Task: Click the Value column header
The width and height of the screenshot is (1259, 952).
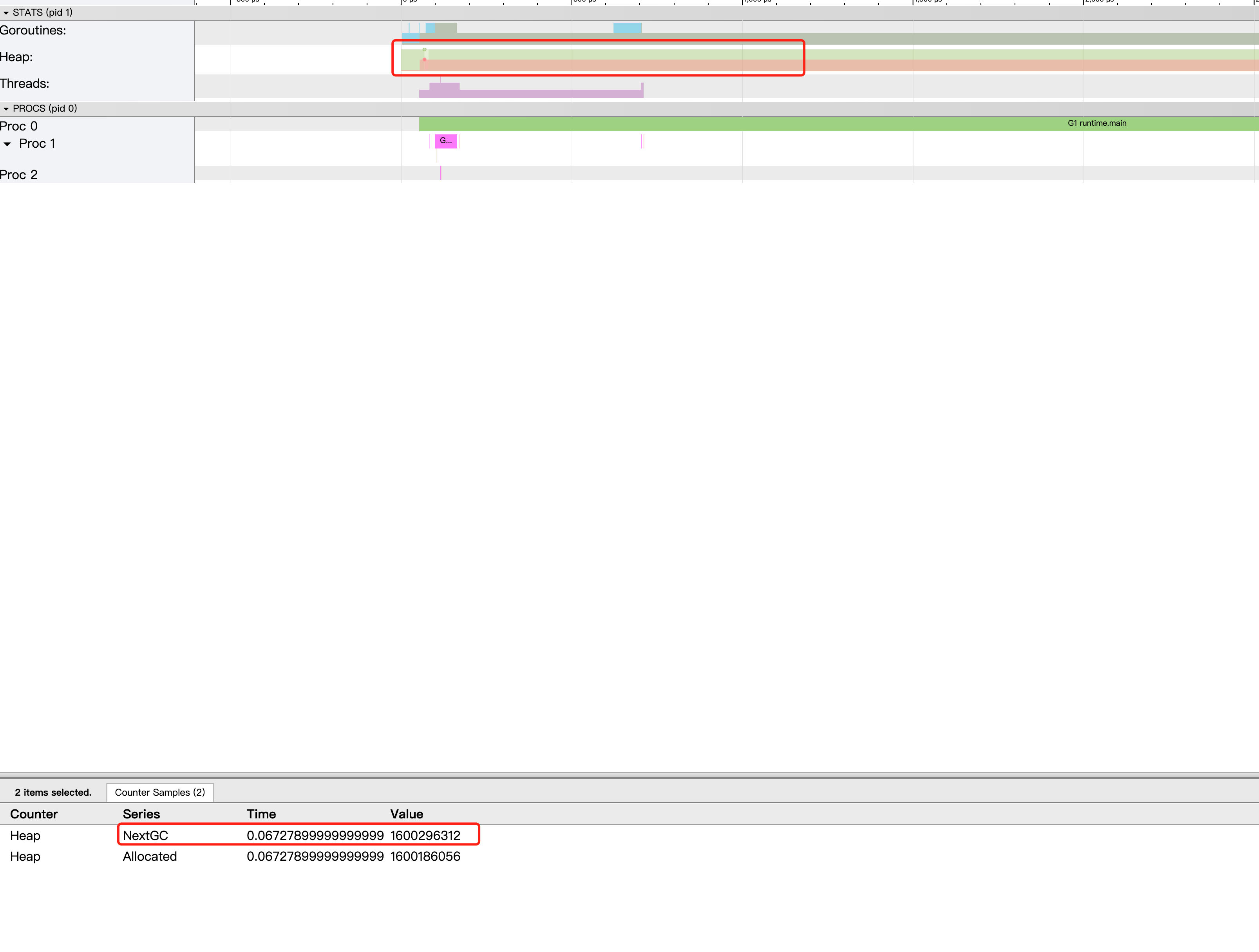Action: point(406,814)
